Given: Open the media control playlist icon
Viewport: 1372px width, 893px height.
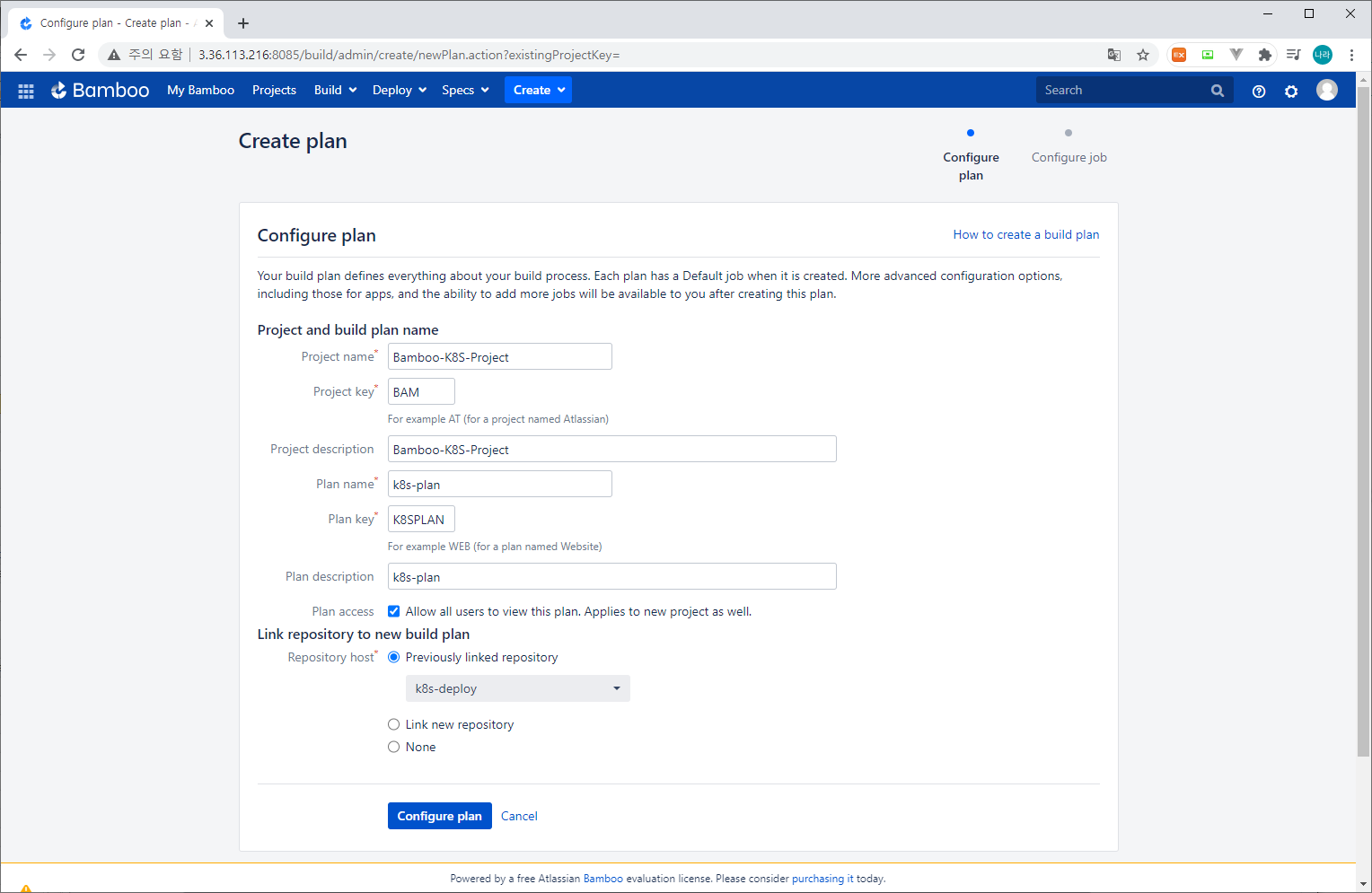Looking at the screenshot, I should pos(1294,55).
